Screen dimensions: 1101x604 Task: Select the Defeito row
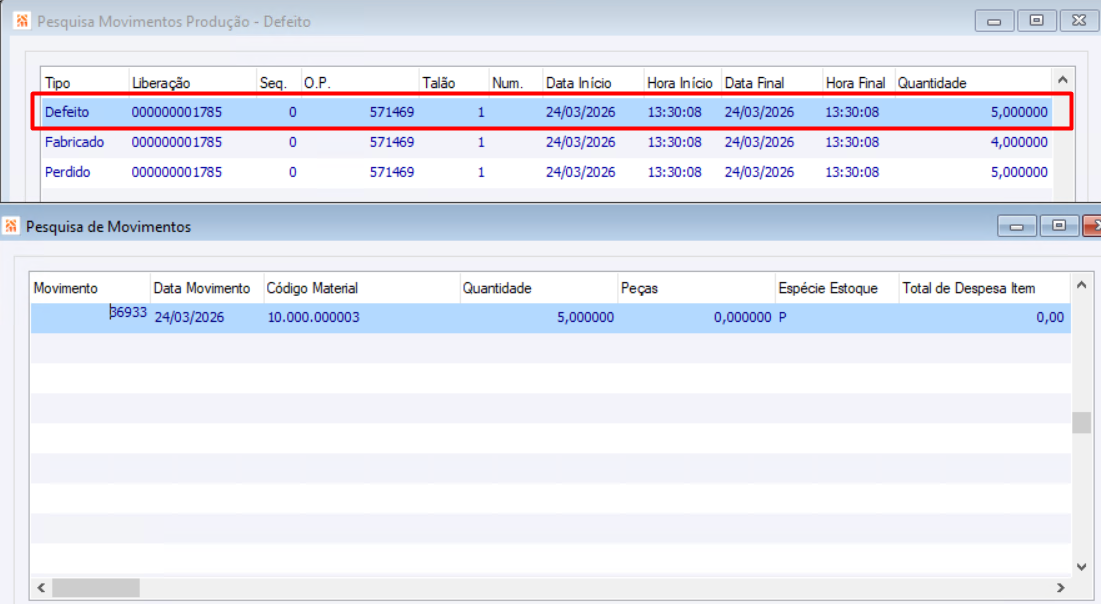[546, 112]
